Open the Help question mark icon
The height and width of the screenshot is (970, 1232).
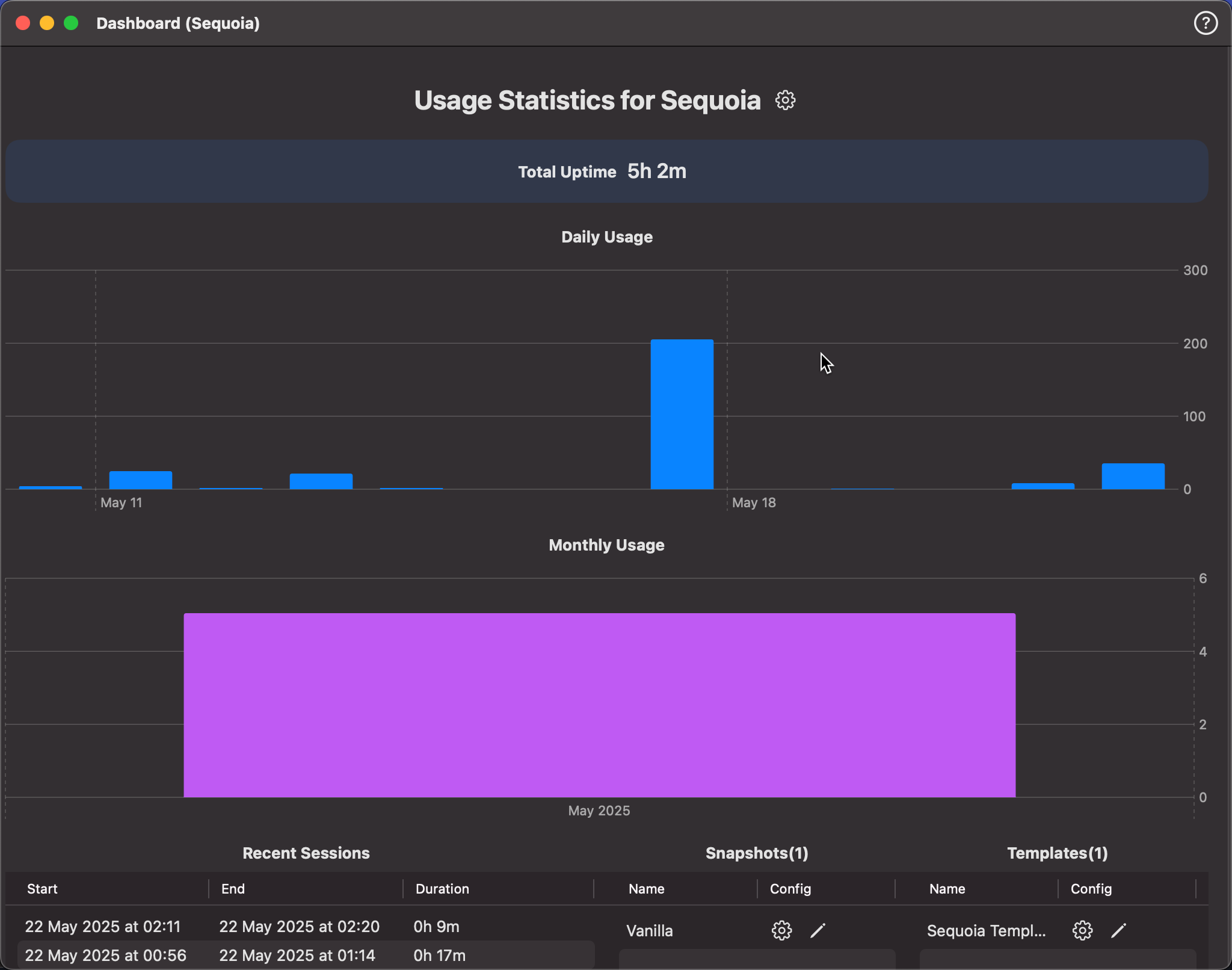click(1205, 23)
